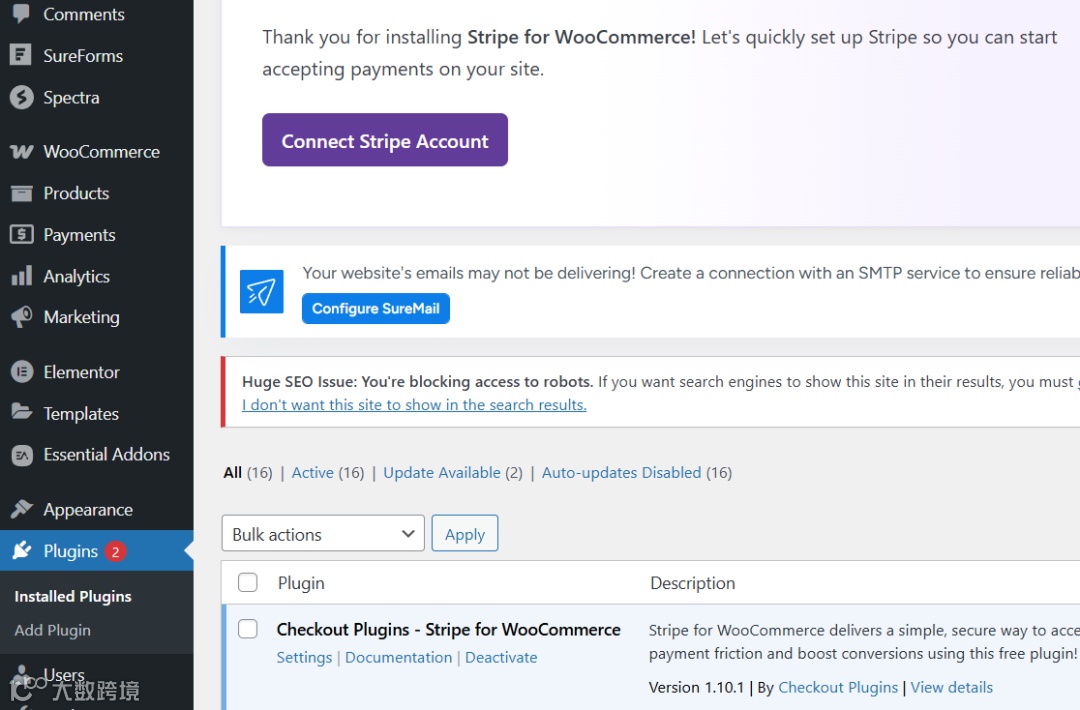Filter plugins by Active
1080x710 pixels.
pos(312,472)
